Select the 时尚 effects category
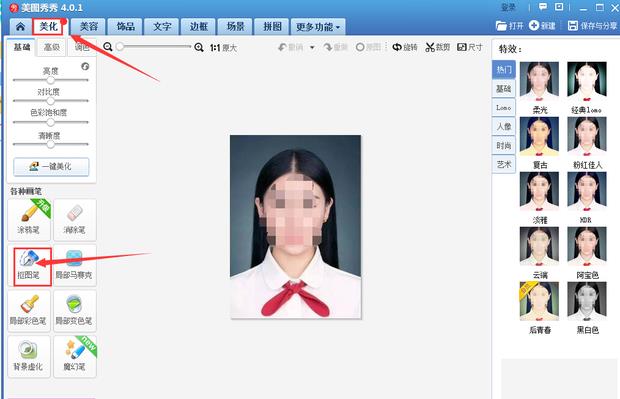 pos(504,146)
